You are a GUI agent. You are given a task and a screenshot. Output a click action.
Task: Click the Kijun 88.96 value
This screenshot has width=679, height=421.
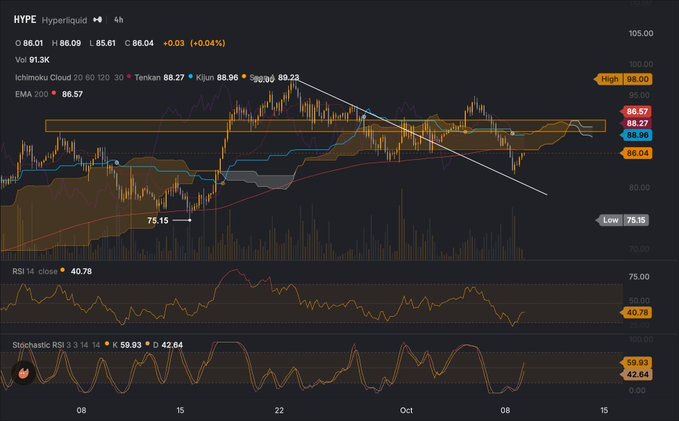tap(227, 78)
